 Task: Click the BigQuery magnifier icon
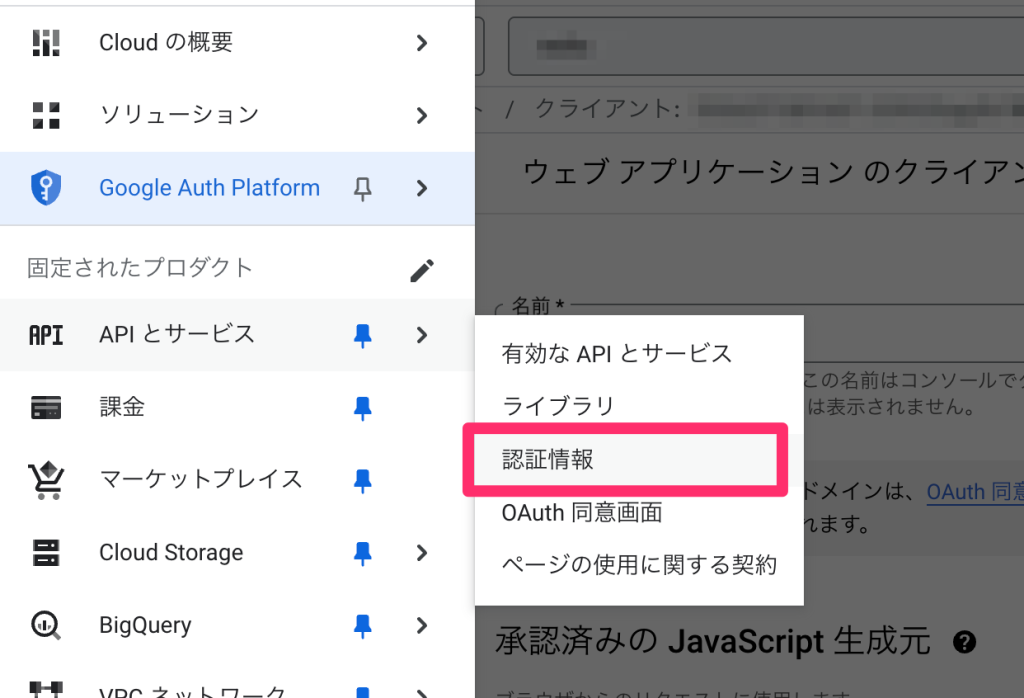point(46,626)
